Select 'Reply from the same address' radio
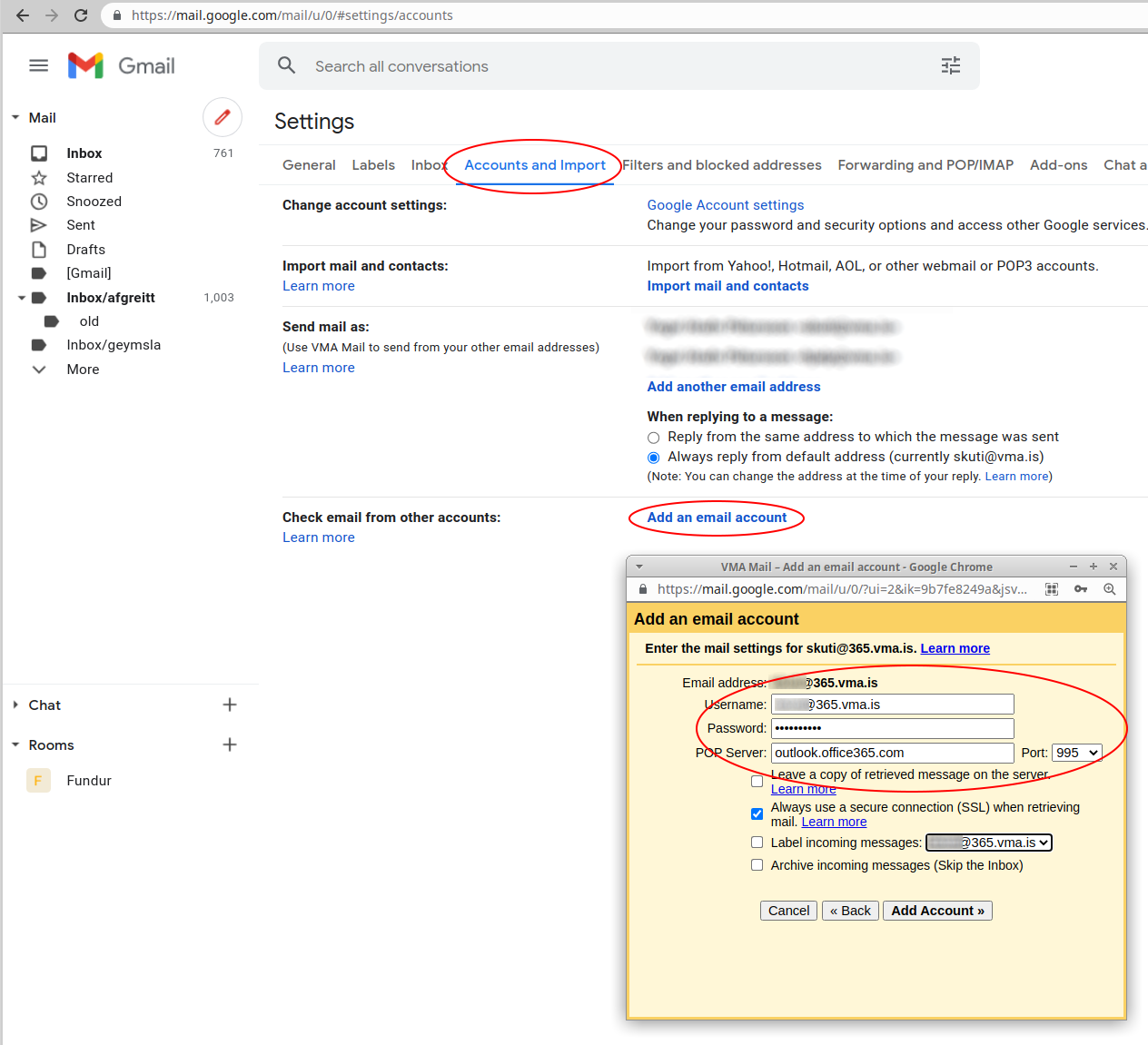This screenshot has width=1148, height=1045. [x=653, y=438]
